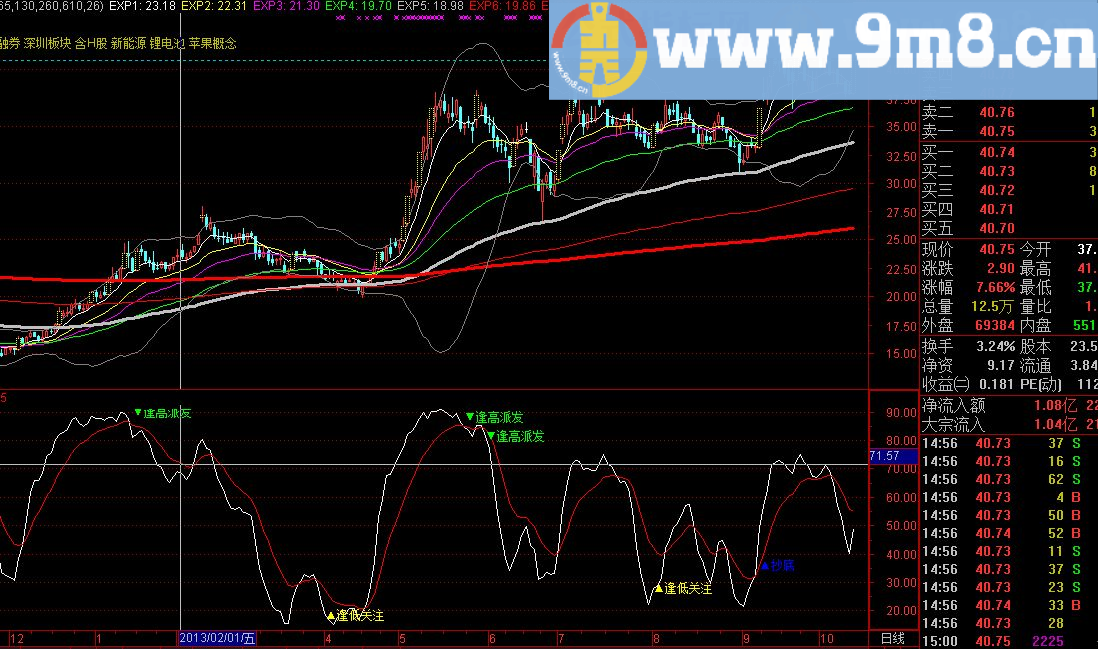Select the 日线 period label
Screen dimensions: 1098x649
click(893, 638)
